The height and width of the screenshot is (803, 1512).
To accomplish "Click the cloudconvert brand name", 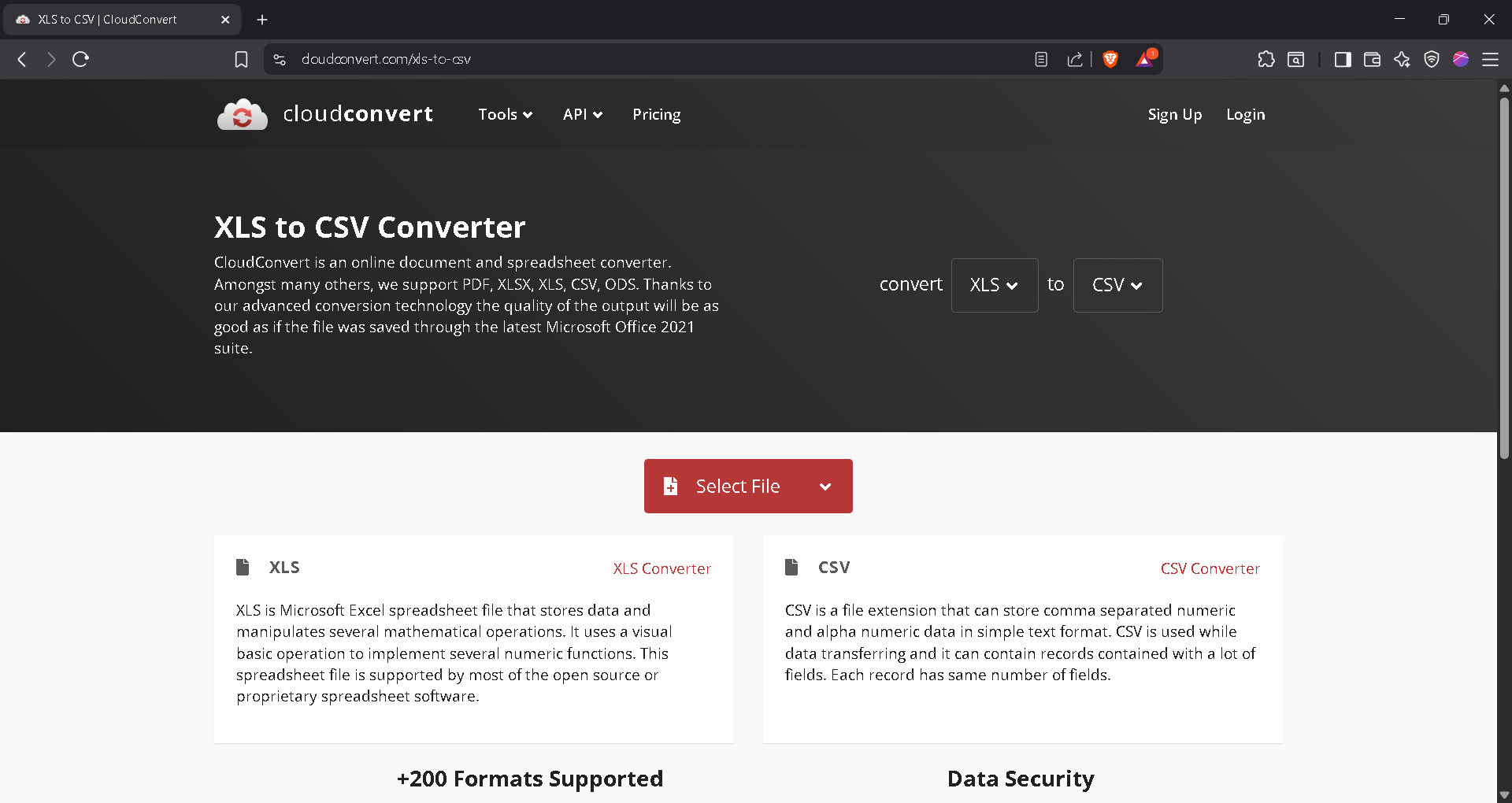I will [x=358, y=114].
